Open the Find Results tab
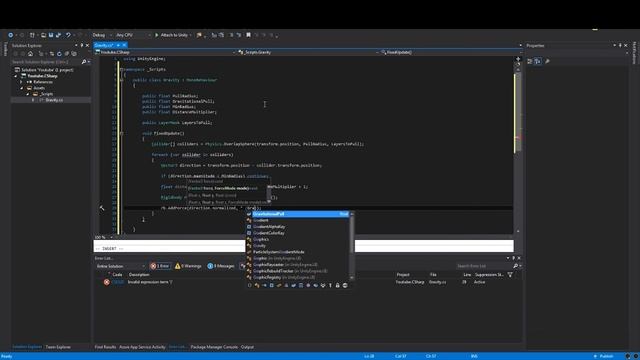640x360 pixels. click(x=105, y=347)
